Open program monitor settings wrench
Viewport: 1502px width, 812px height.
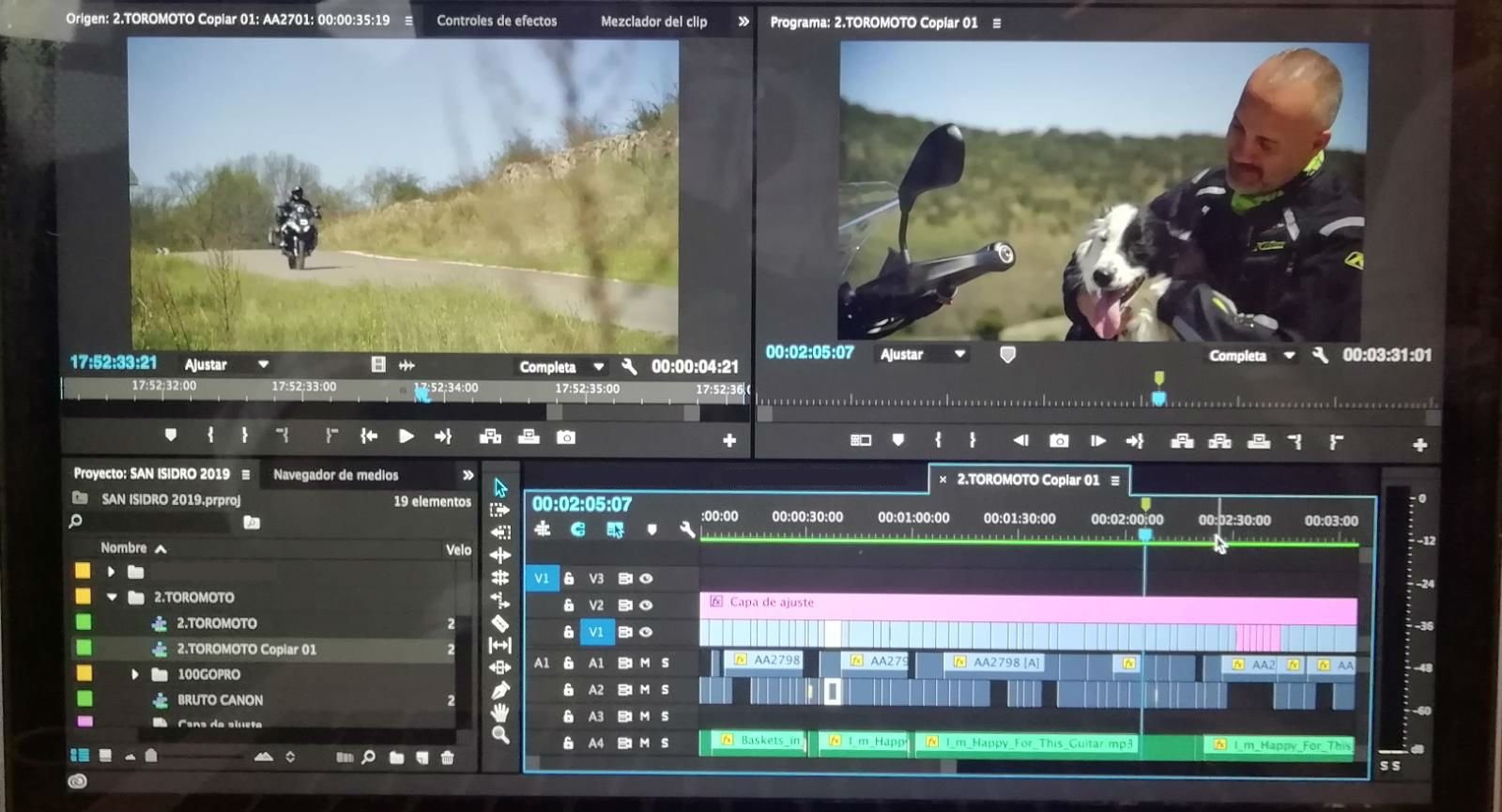[x=1320, y=355]
